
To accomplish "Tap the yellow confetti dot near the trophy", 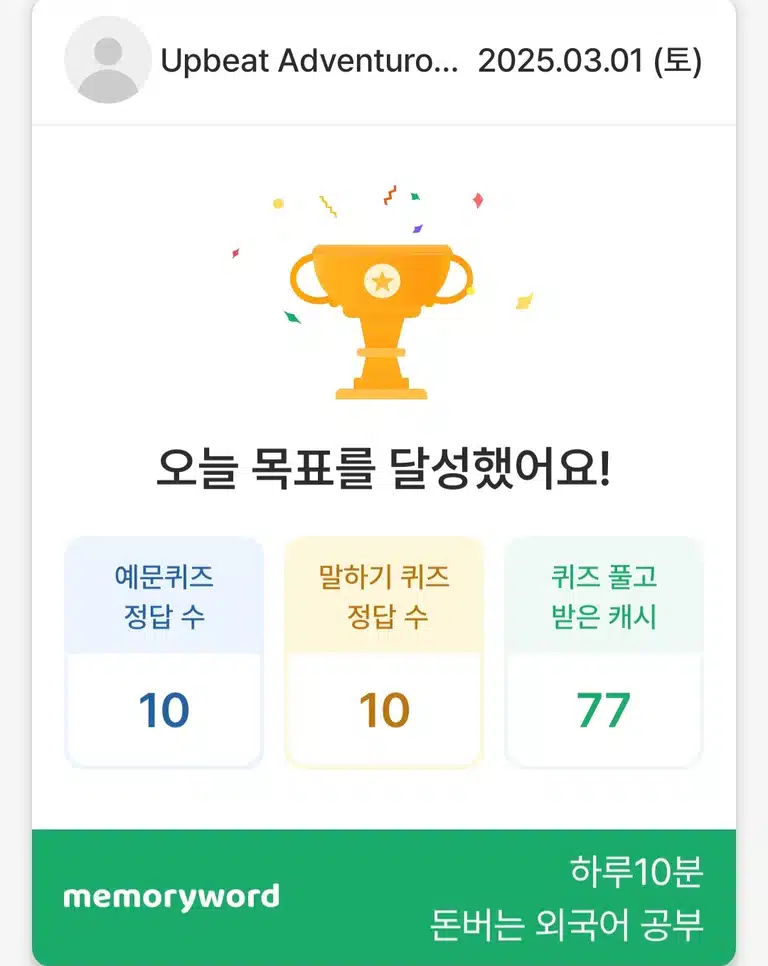I will point(278,203).
